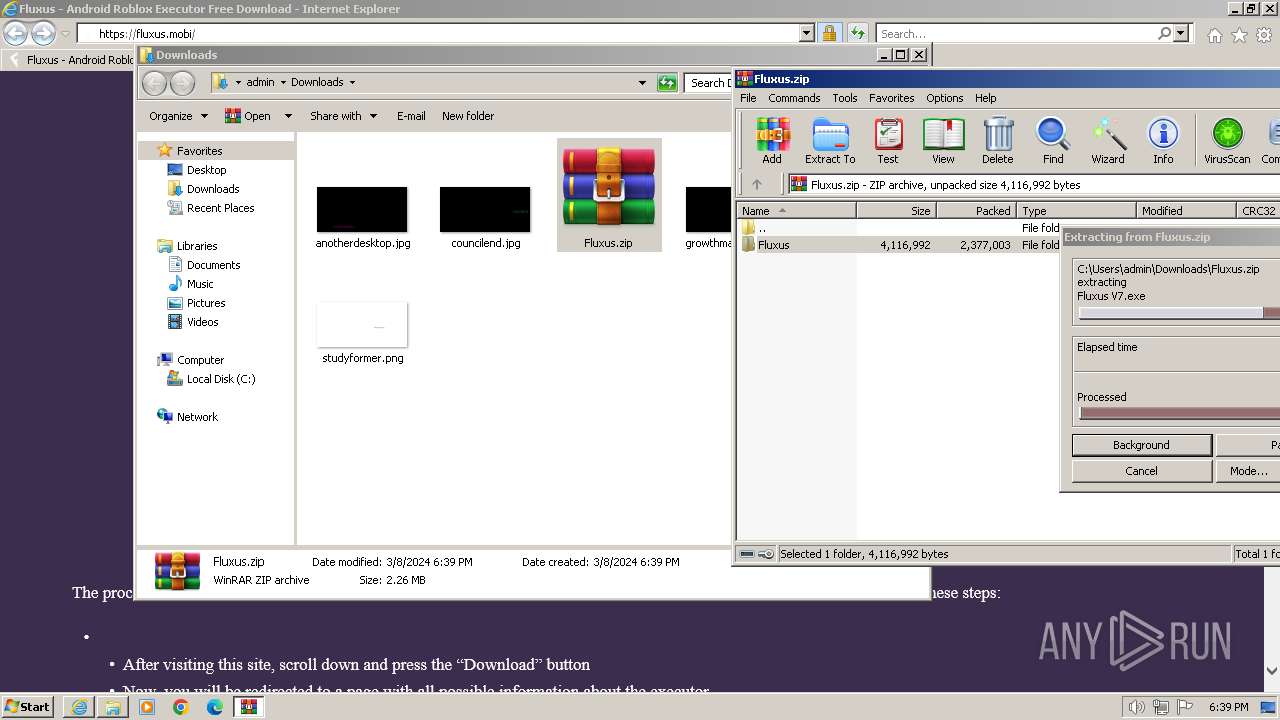Select anotherdesktop.jpg thumbnail
The height and width of the screenshot is (720, 1280).
click(x=362, y=217)
